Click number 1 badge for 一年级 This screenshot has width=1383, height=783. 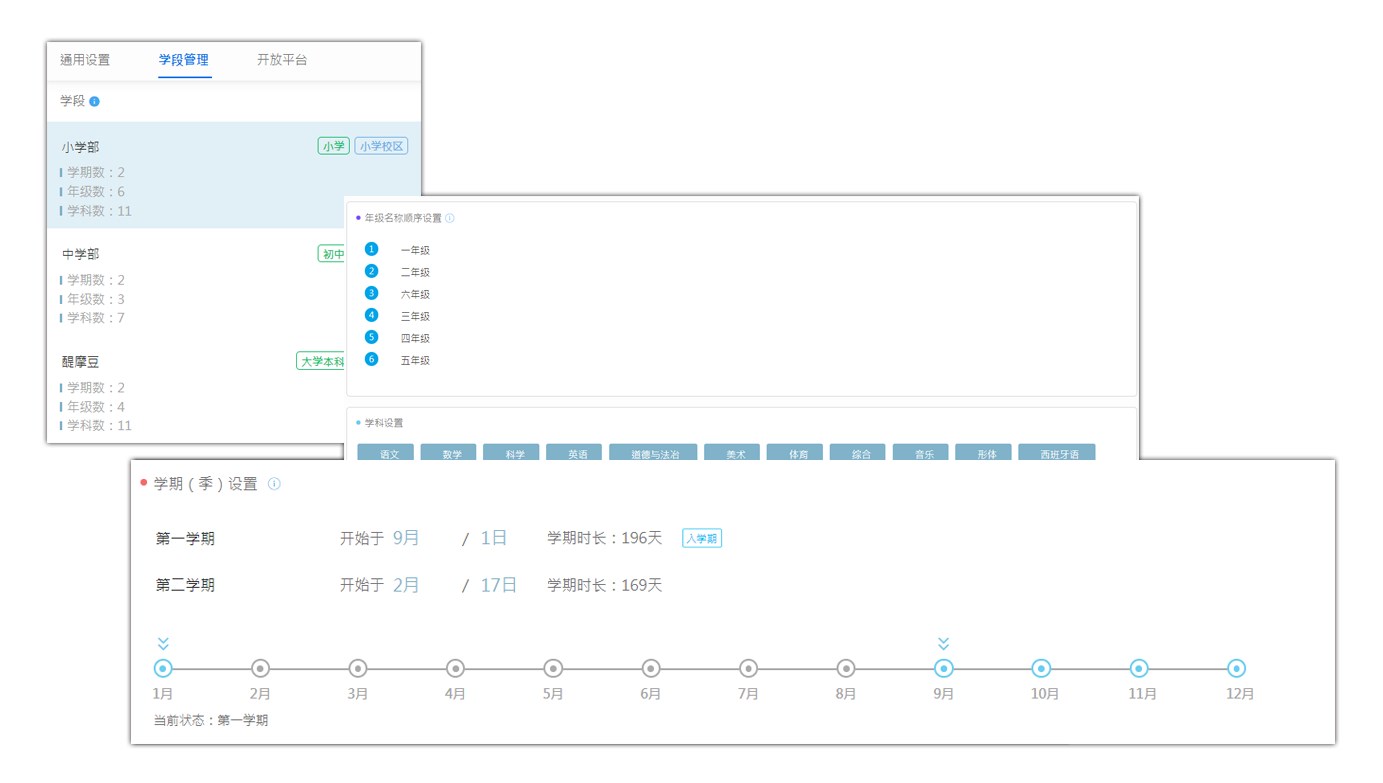pyautogui.click(x=372, y=249)
